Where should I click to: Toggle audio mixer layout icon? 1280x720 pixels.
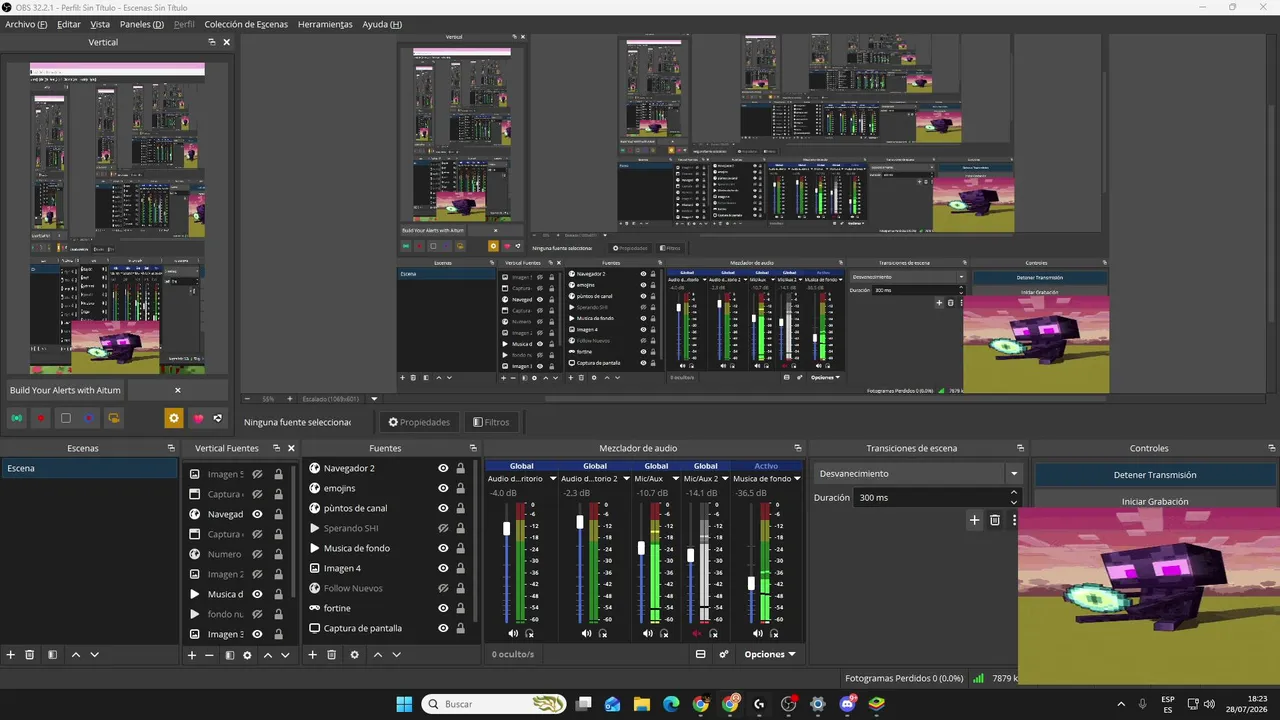click(x=701, y=654)
